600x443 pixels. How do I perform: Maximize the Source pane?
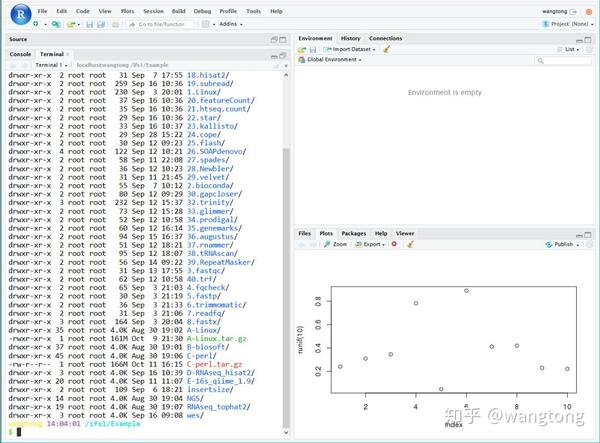[283, 39]
